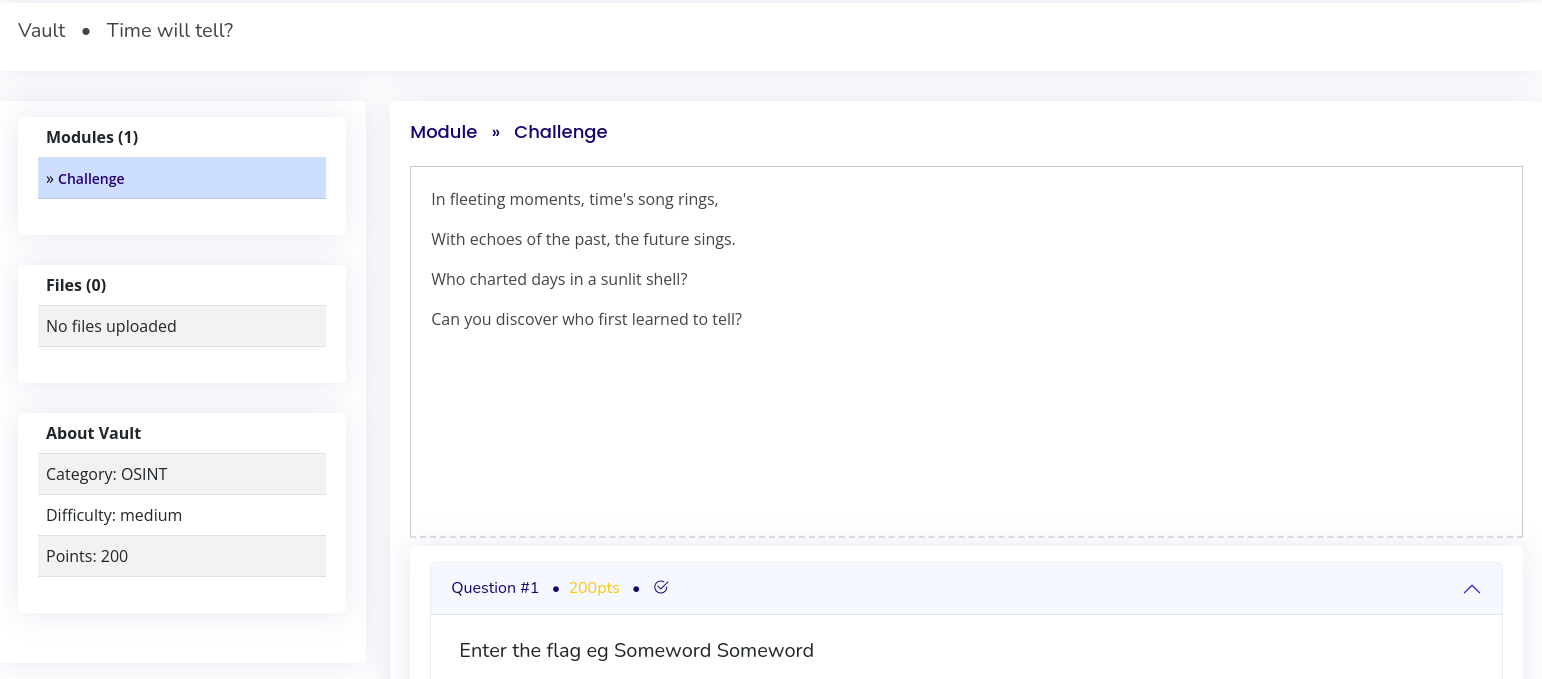
Task: Collapse Question #1 using the chevron arrow
Action: [1472, 589]
